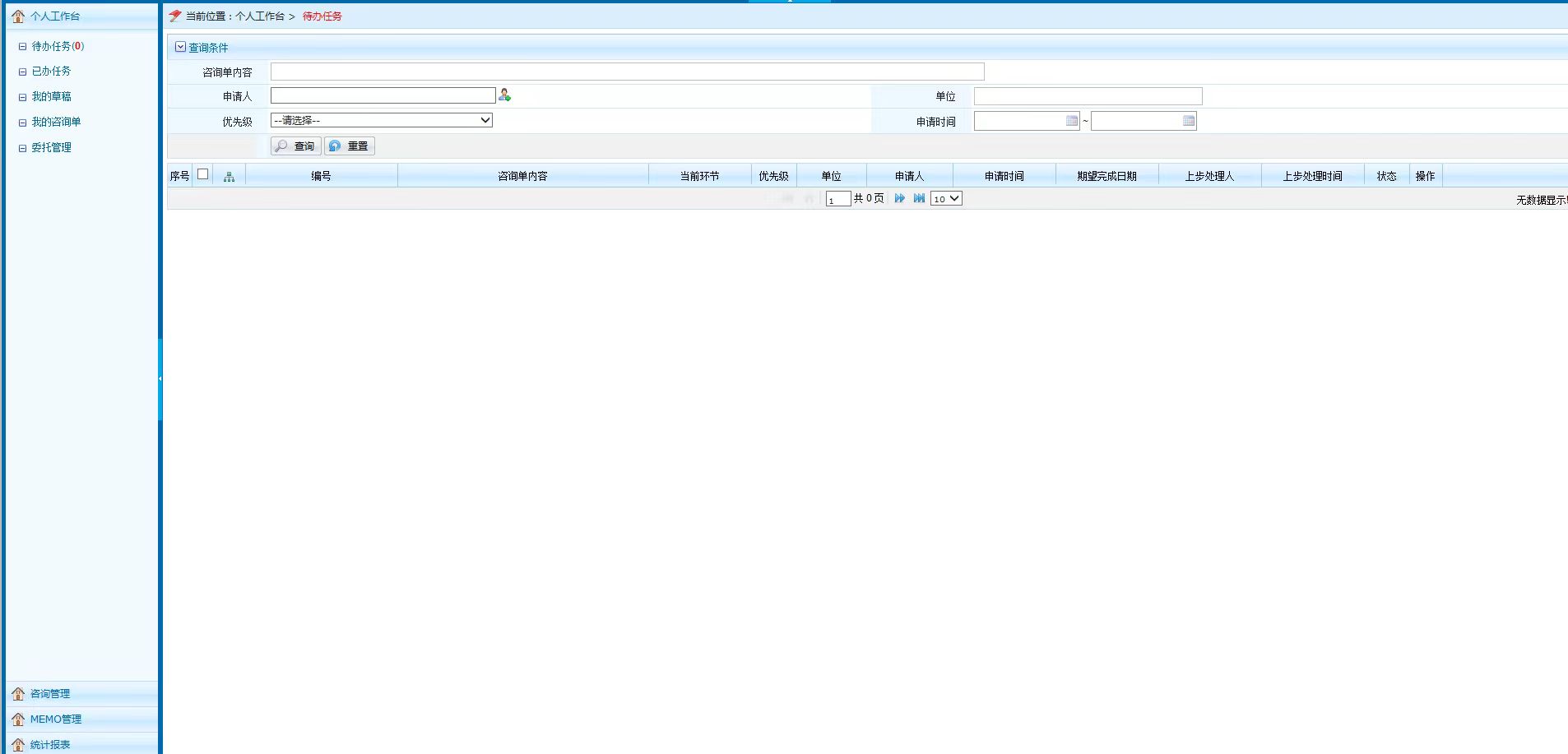Click the 上步处理时间 column header
Image resolution: width=1568 pixels, height=754 pixels.
[x=1312, y=176]
